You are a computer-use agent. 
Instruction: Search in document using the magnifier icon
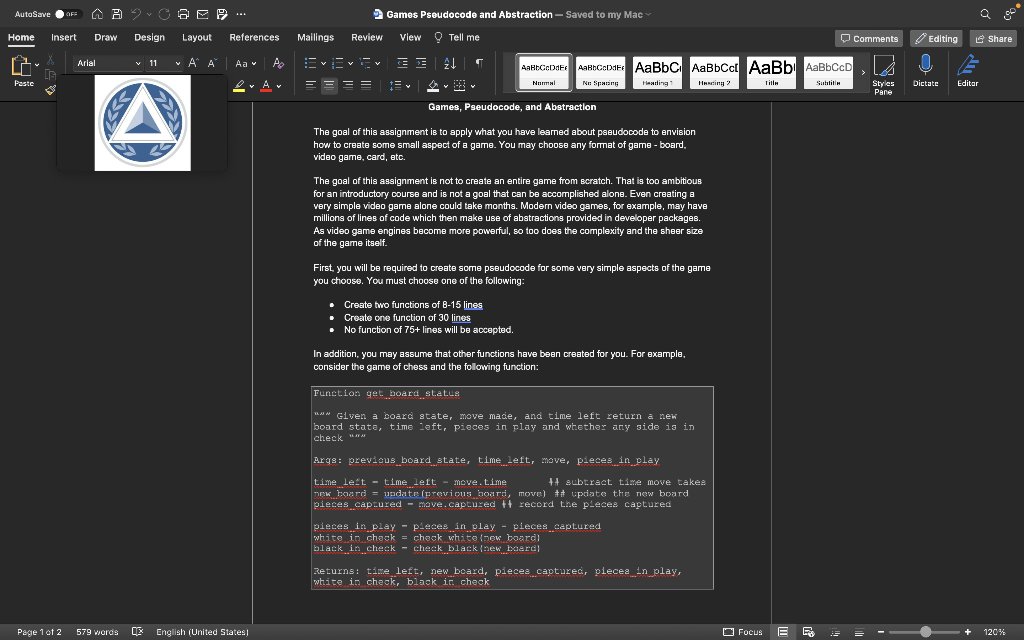(x=985, y=14)
